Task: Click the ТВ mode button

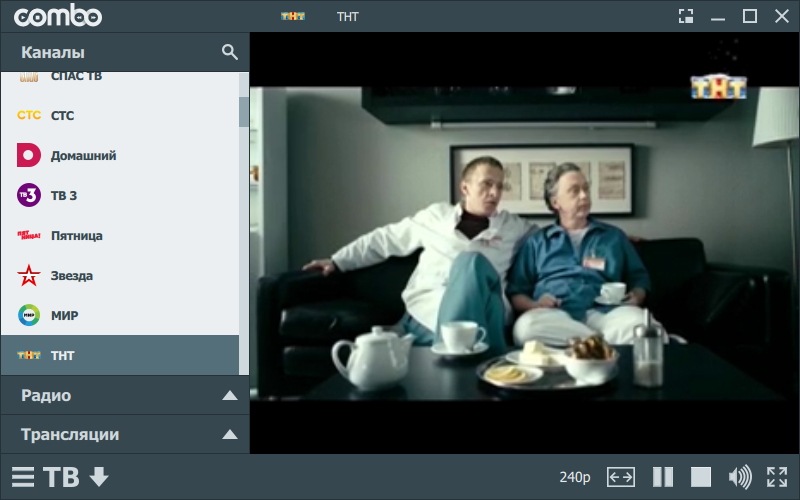Action: click(x=61, y=477)
